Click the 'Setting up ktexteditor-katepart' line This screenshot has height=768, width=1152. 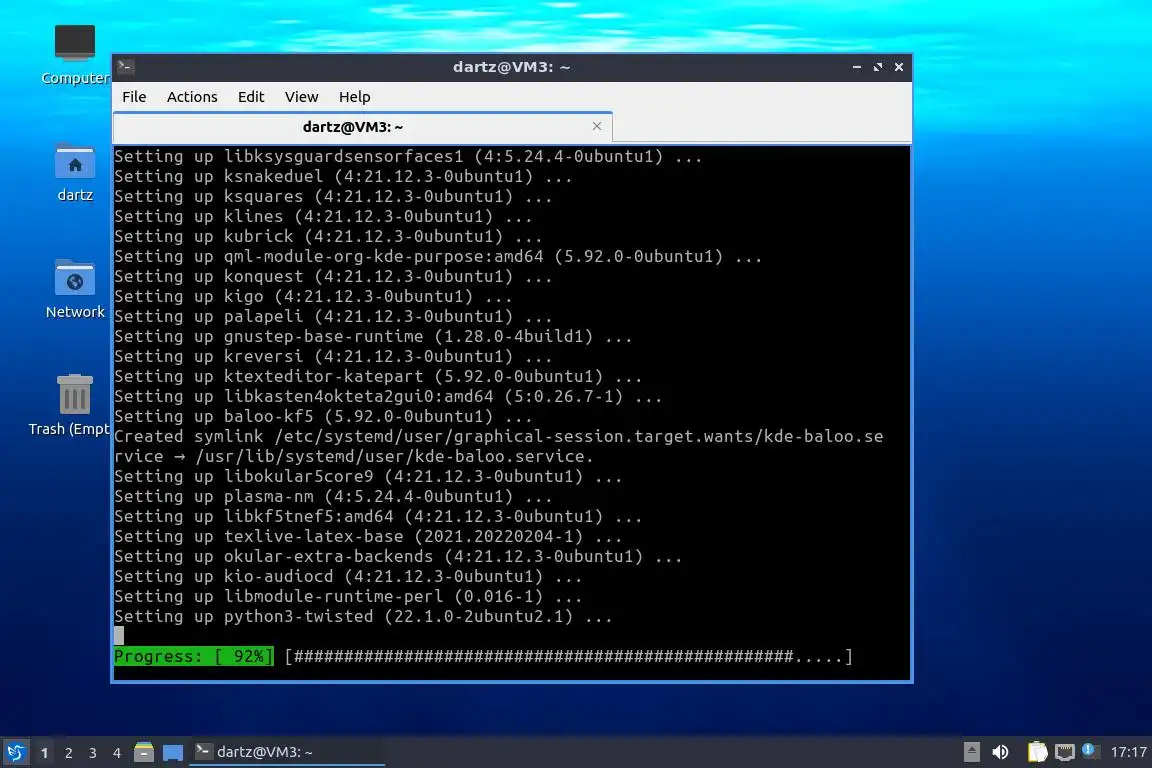point(378,376)
